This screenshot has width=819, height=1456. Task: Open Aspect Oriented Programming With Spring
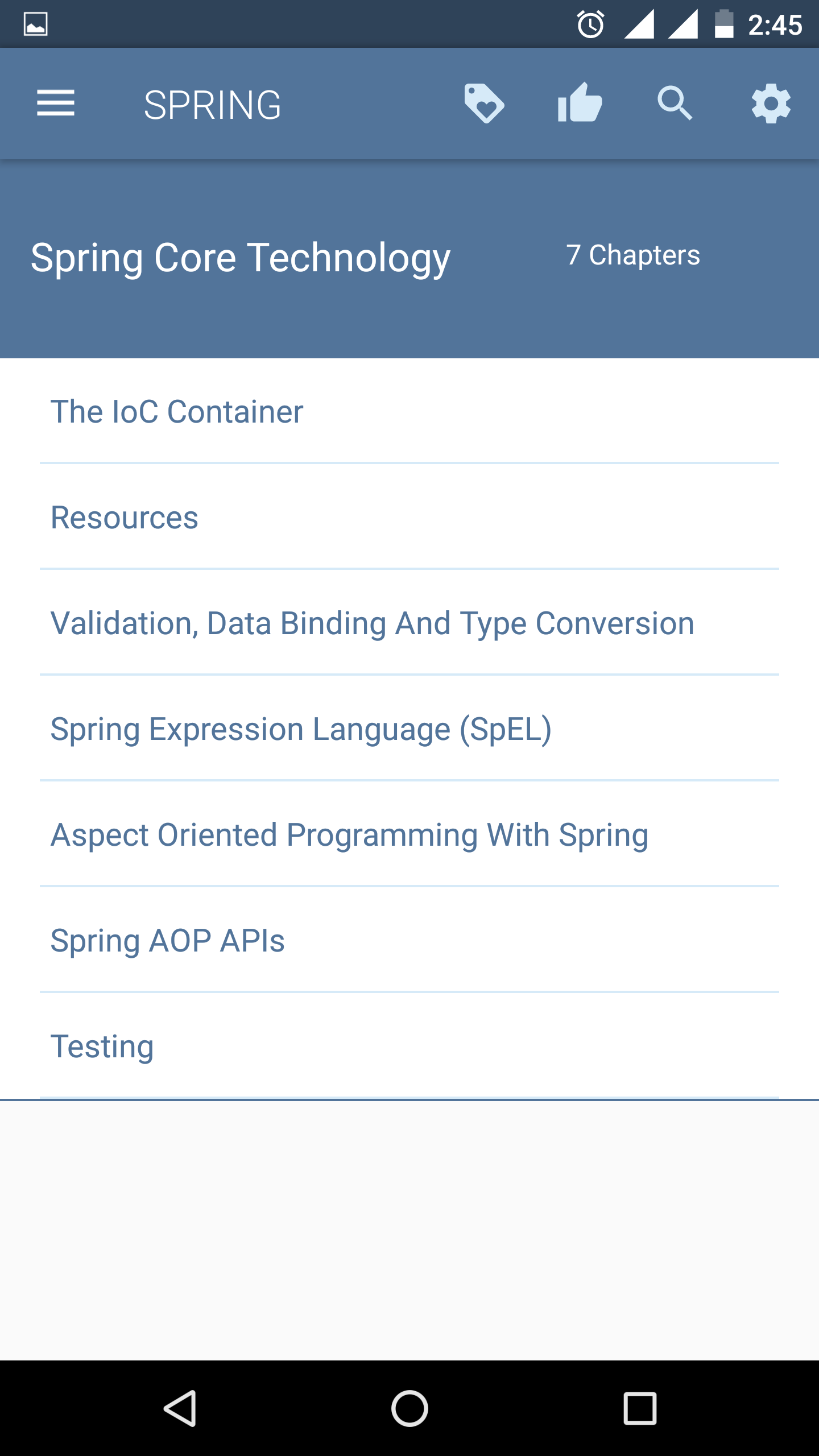click(x=349, y=834)
